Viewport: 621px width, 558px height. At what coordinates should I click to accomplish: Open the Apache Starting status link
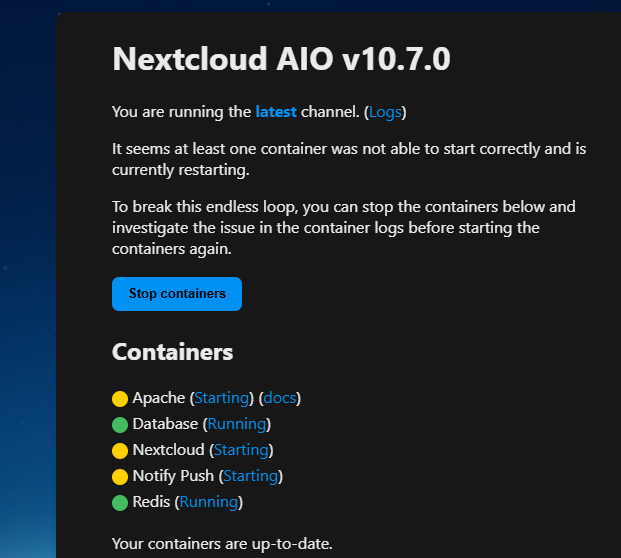[x=224, y=398]
